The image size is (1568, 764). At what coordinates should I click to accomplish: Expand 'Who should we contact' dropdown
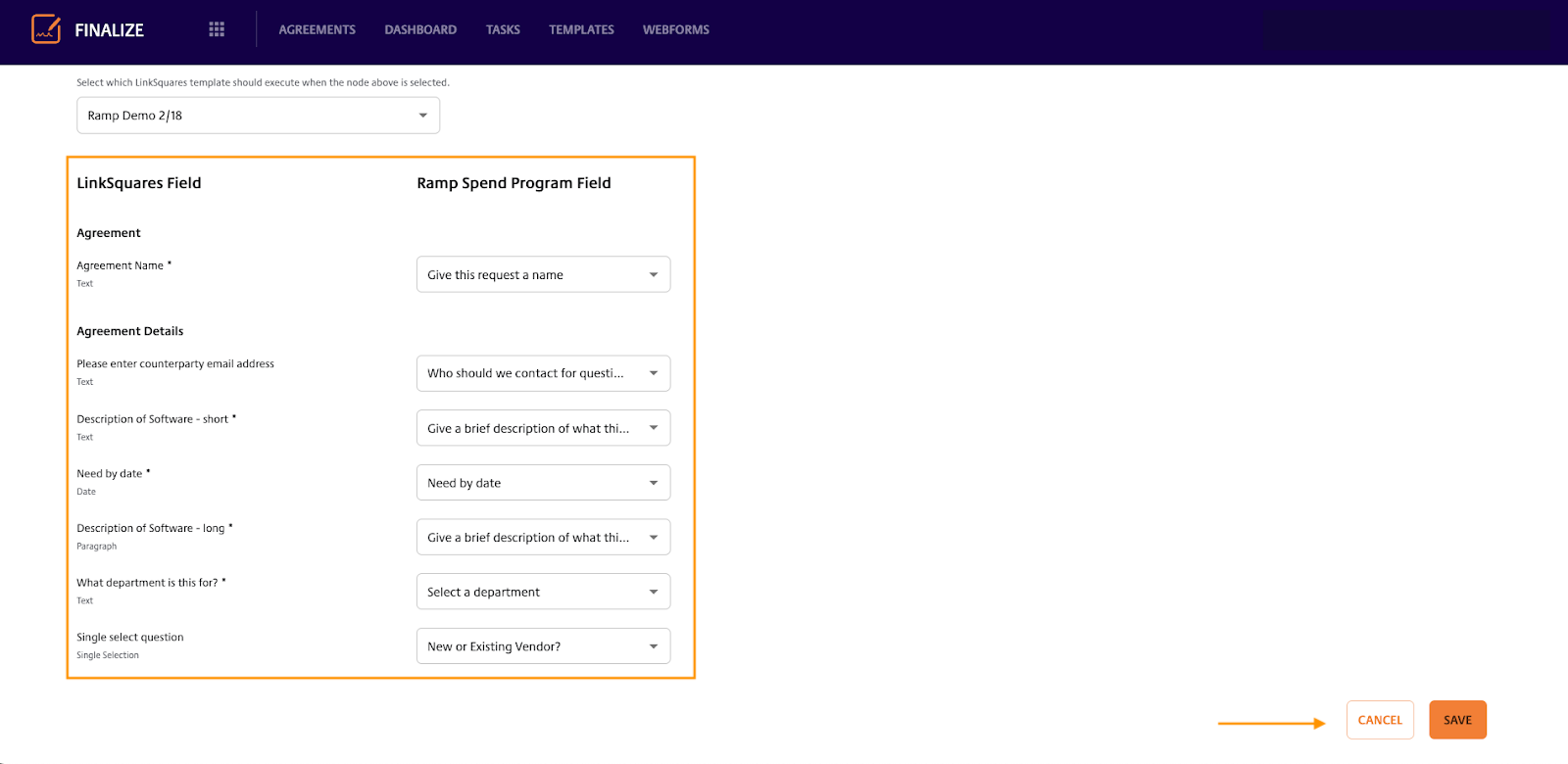(x=543, y=373)
